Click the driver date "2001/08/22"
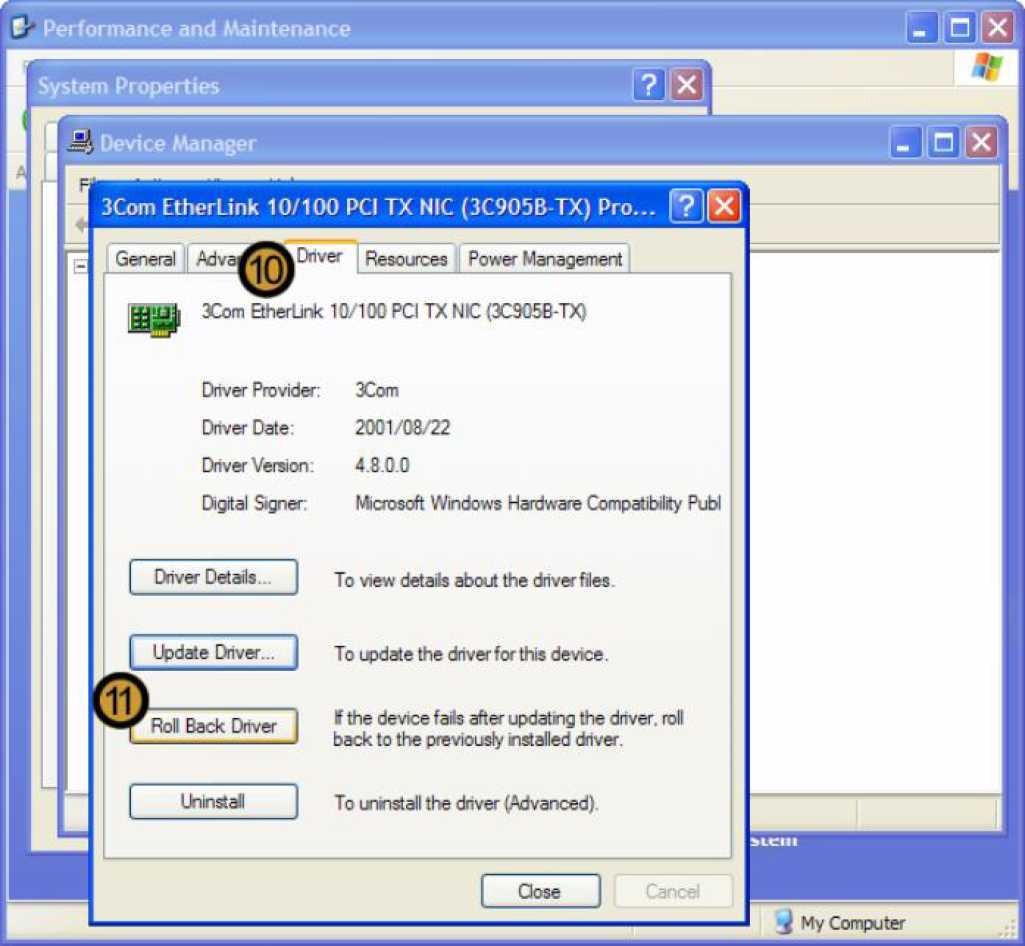Image resolution: width=1025 pixels, height=946 pixels. [403, 428]
